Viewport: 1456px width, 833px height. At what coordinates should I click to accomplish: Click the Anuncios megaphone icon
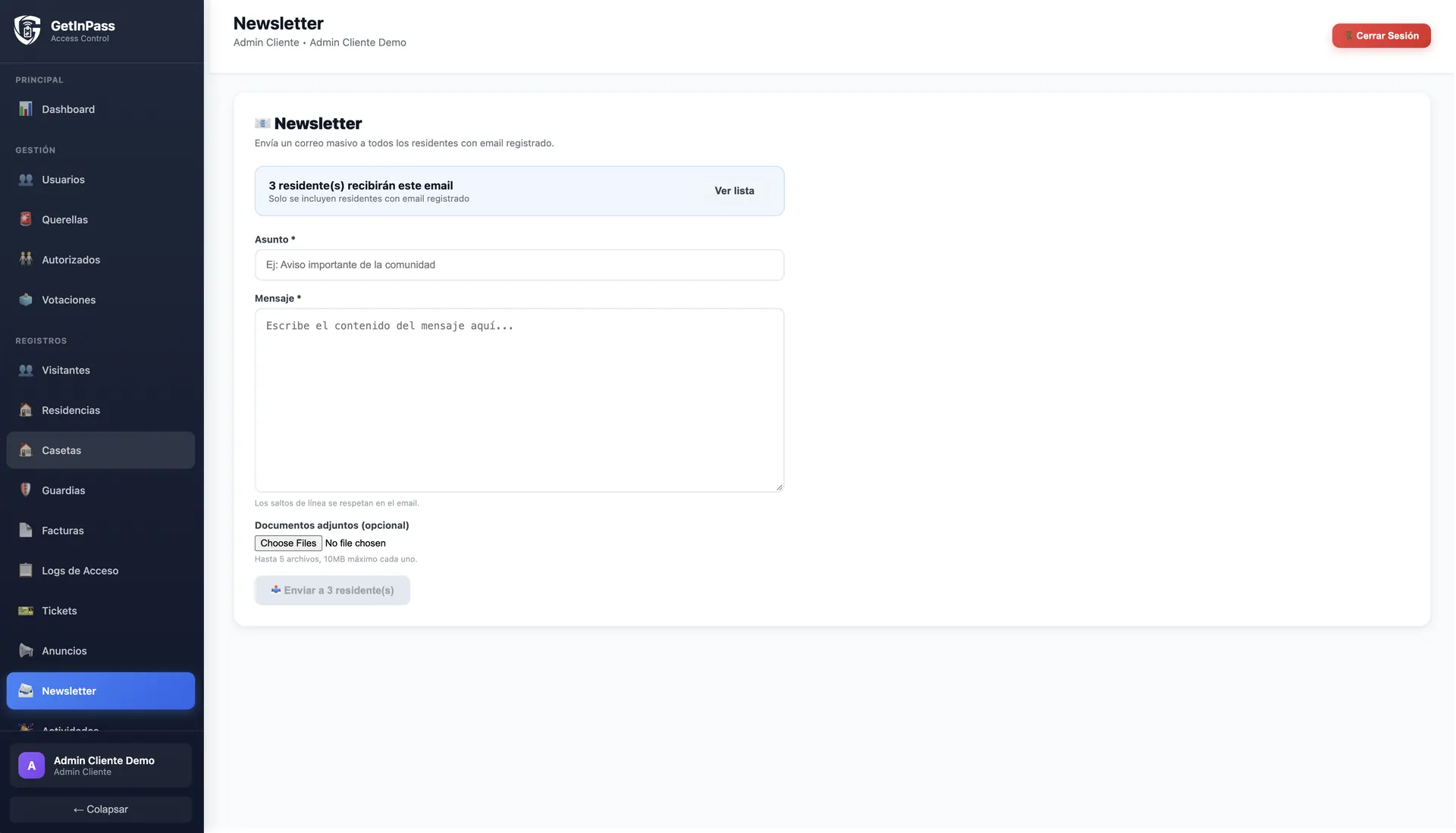click(26, 651)
